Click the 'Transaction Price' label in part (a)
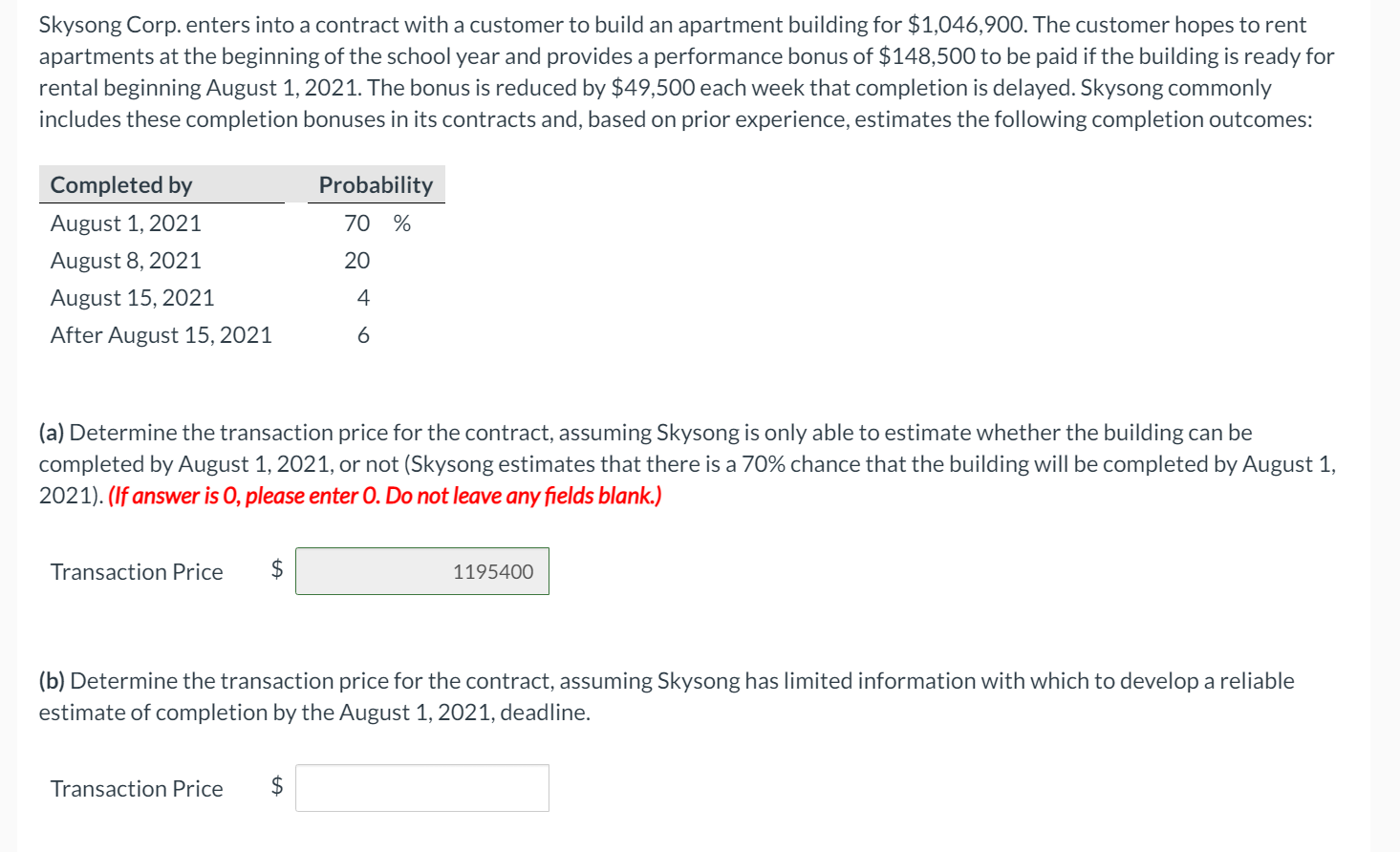 point(137,572)
